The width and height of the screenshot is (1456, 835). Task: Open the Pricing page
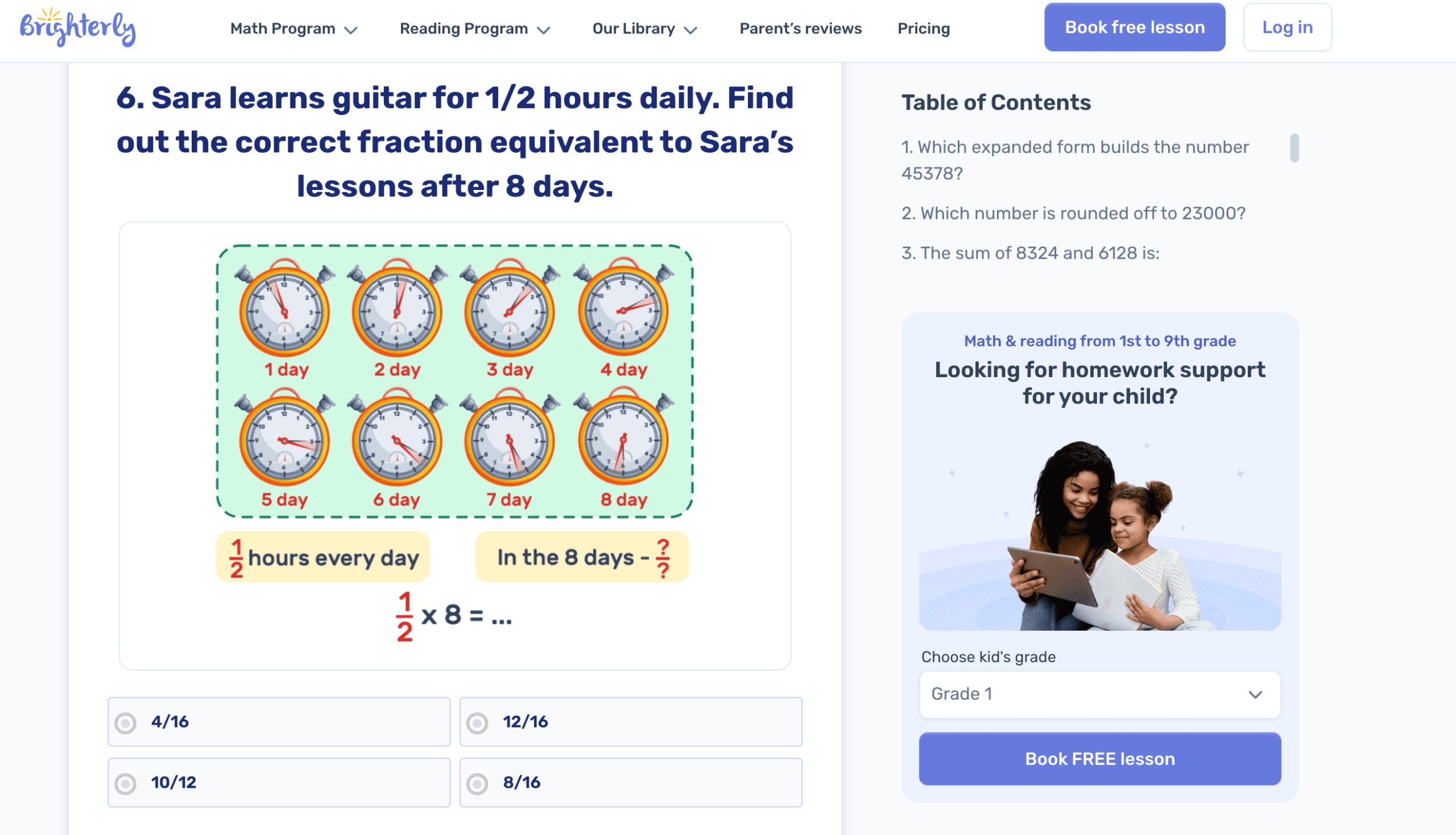(x=923, y=28)
